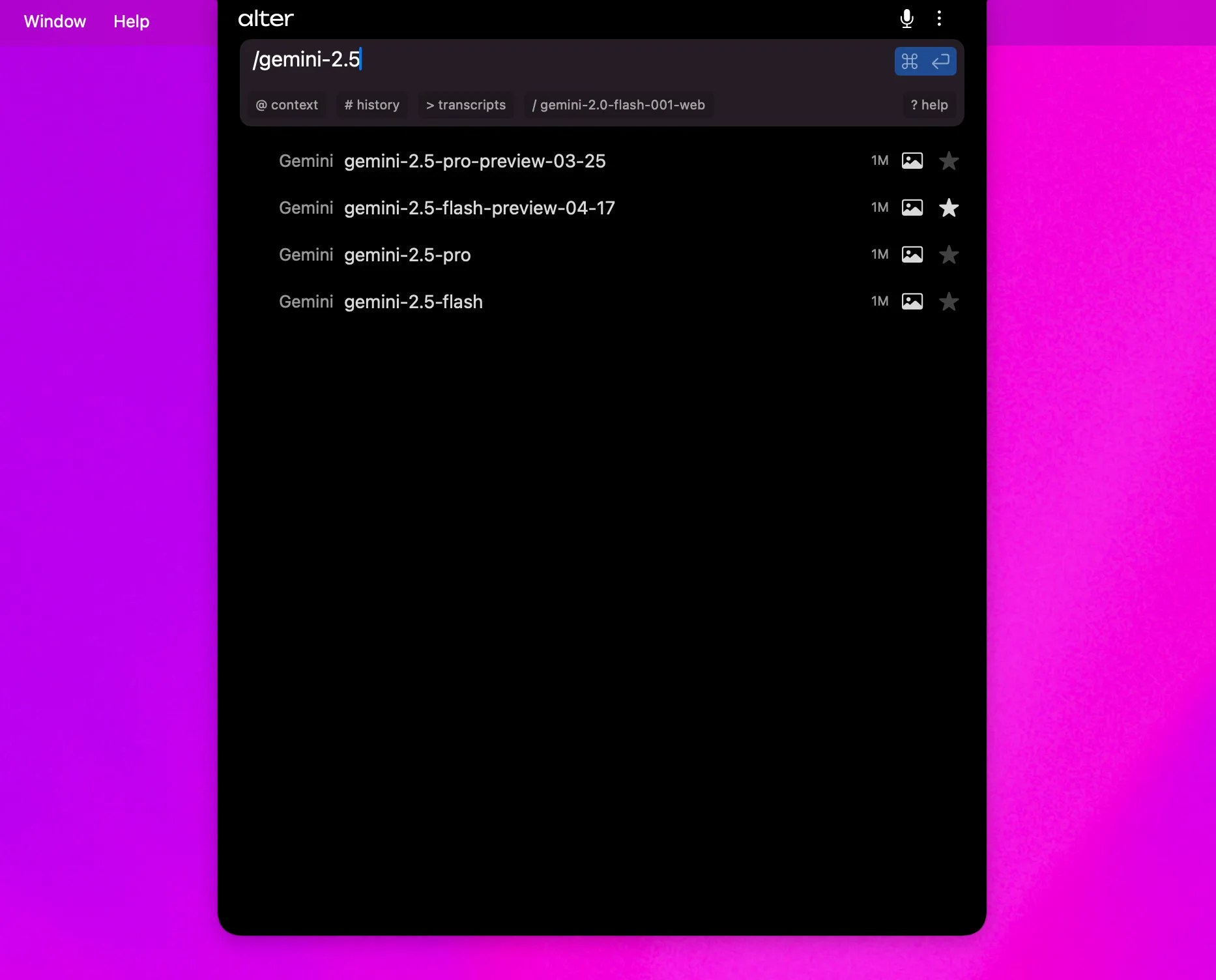Click the microphone voice input icon

(x=906, y=19)
